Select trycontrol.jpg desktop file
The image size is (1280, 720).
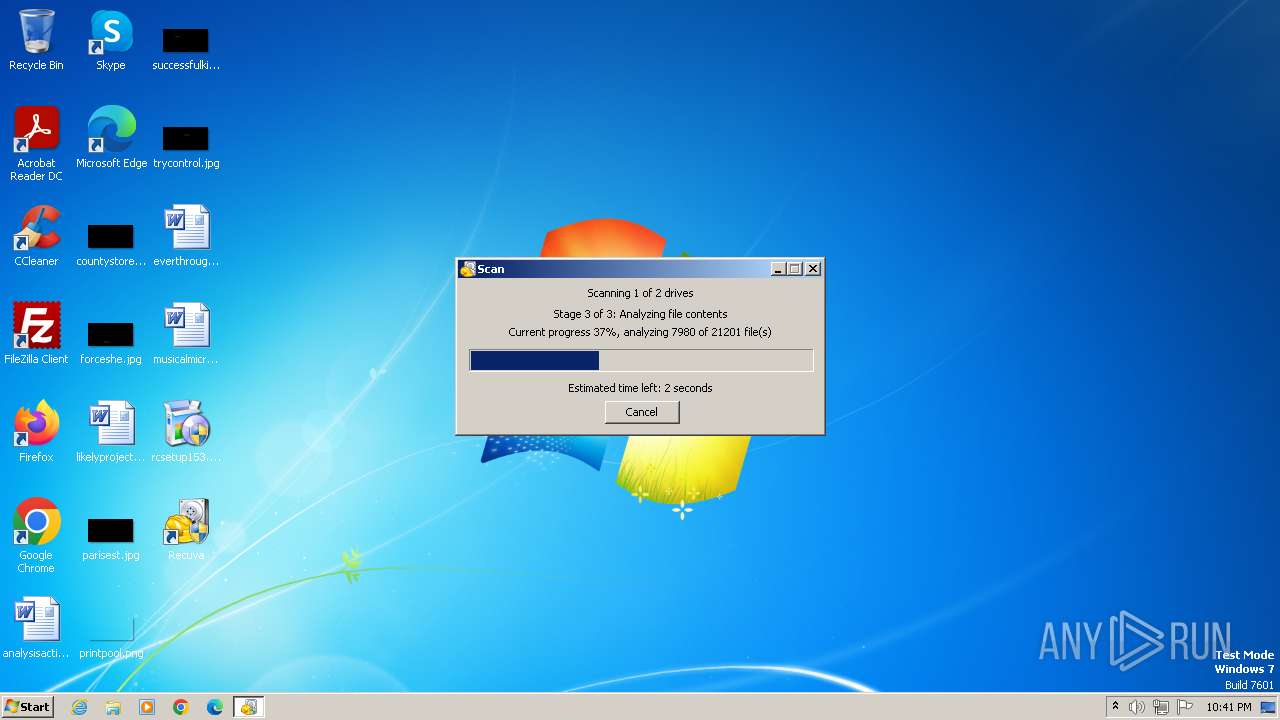click(186, 147)
